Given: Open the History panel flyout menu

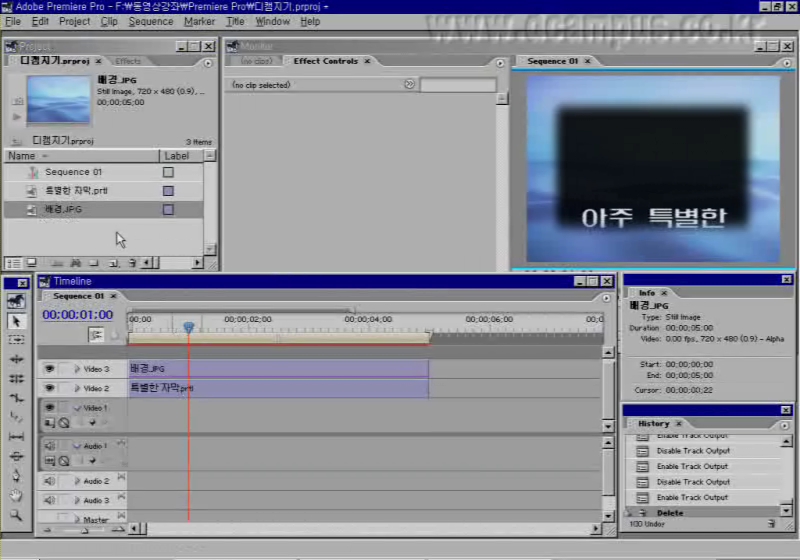Looking at the screenshot, I should tap(784, 425).
